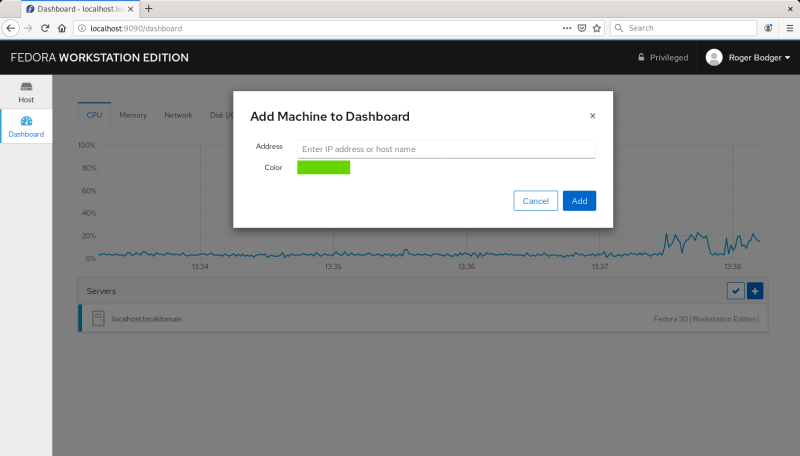The width and height of the screenshot is (800, 456).
Task: Click the Servers edit checkmark button
Action: [x=735, y=291]
